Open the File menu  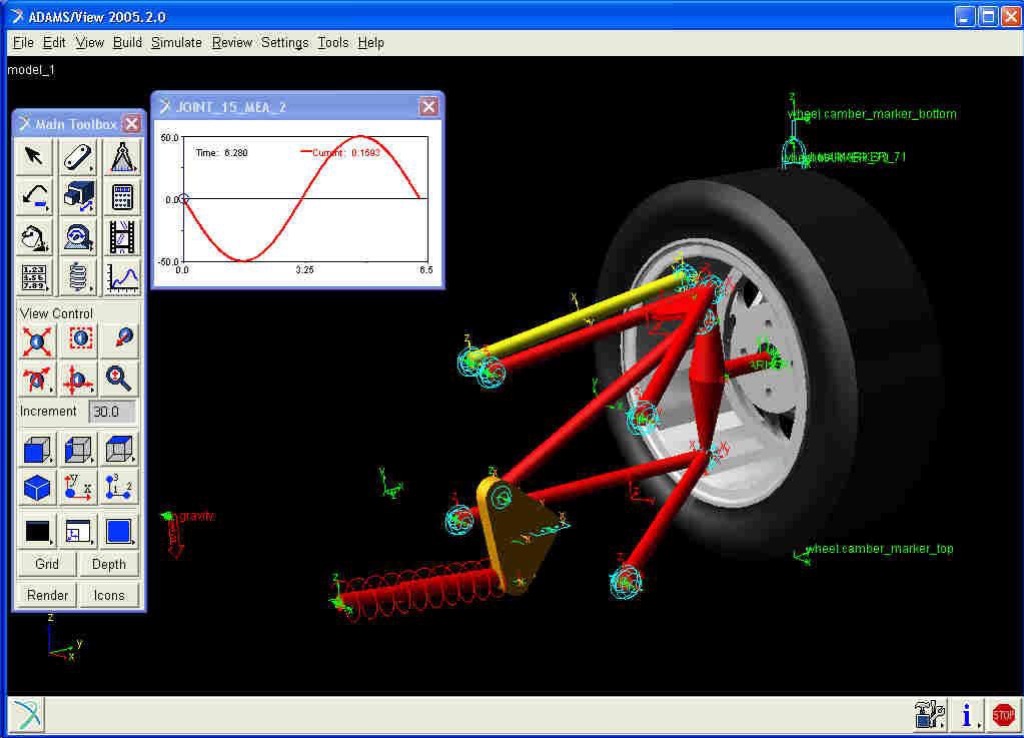23,42
